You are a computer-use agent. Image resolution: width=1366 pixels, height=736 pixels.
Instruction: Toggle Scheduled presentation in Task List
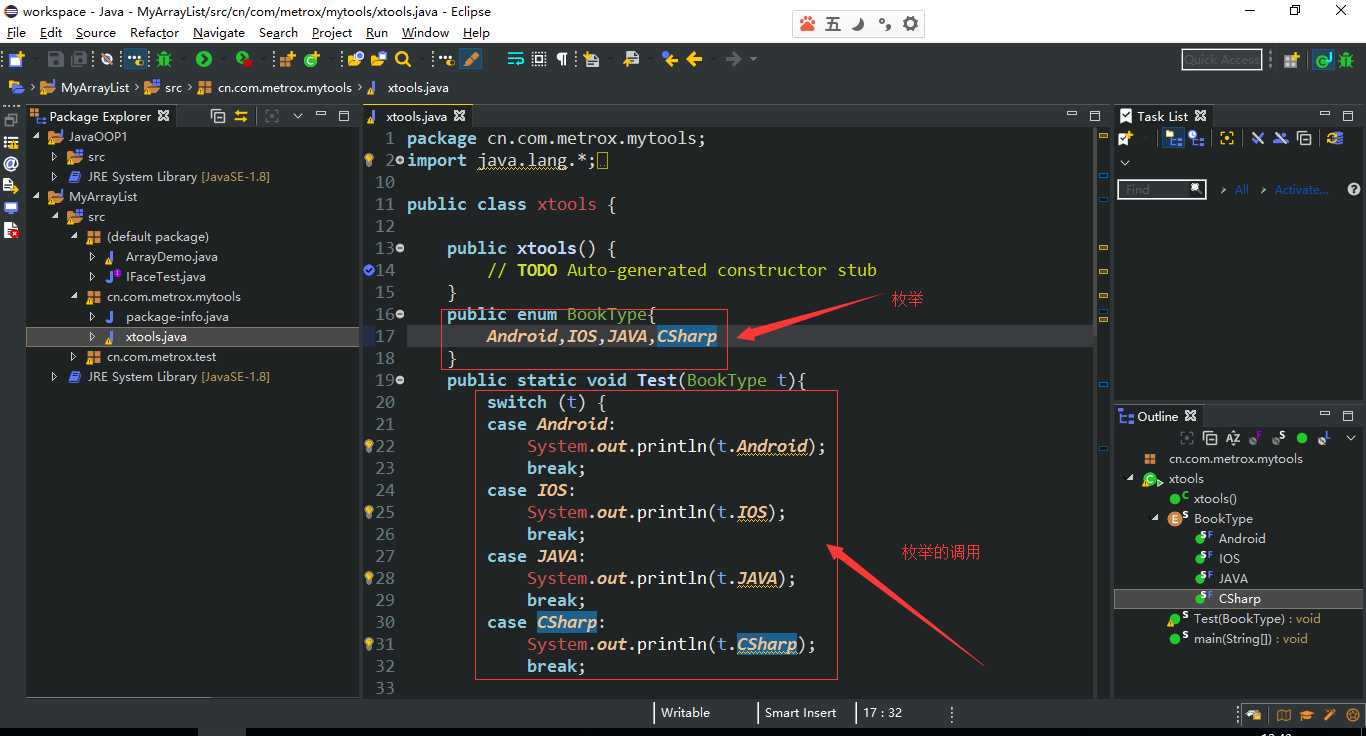pyautogui.click(x=1197, y=138)
